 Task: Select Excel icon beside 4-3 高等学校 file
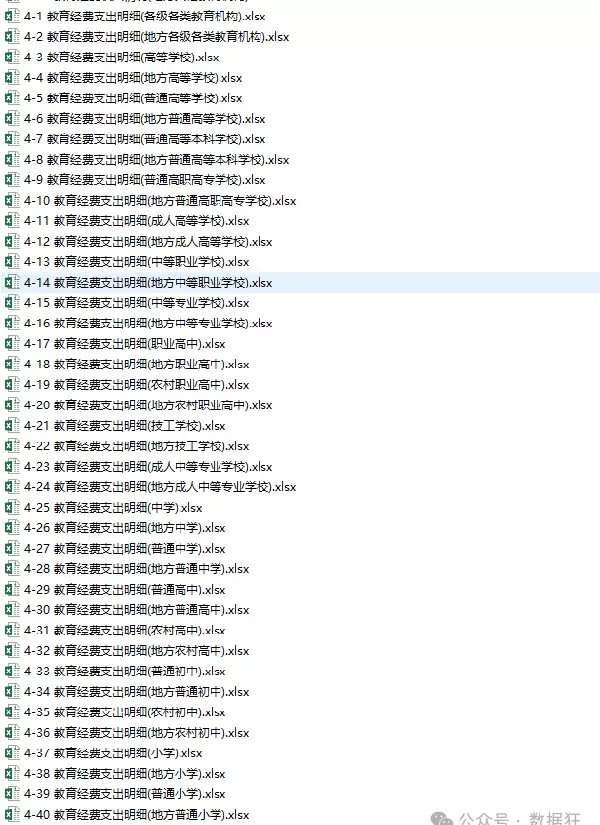(x=12, y=57)
